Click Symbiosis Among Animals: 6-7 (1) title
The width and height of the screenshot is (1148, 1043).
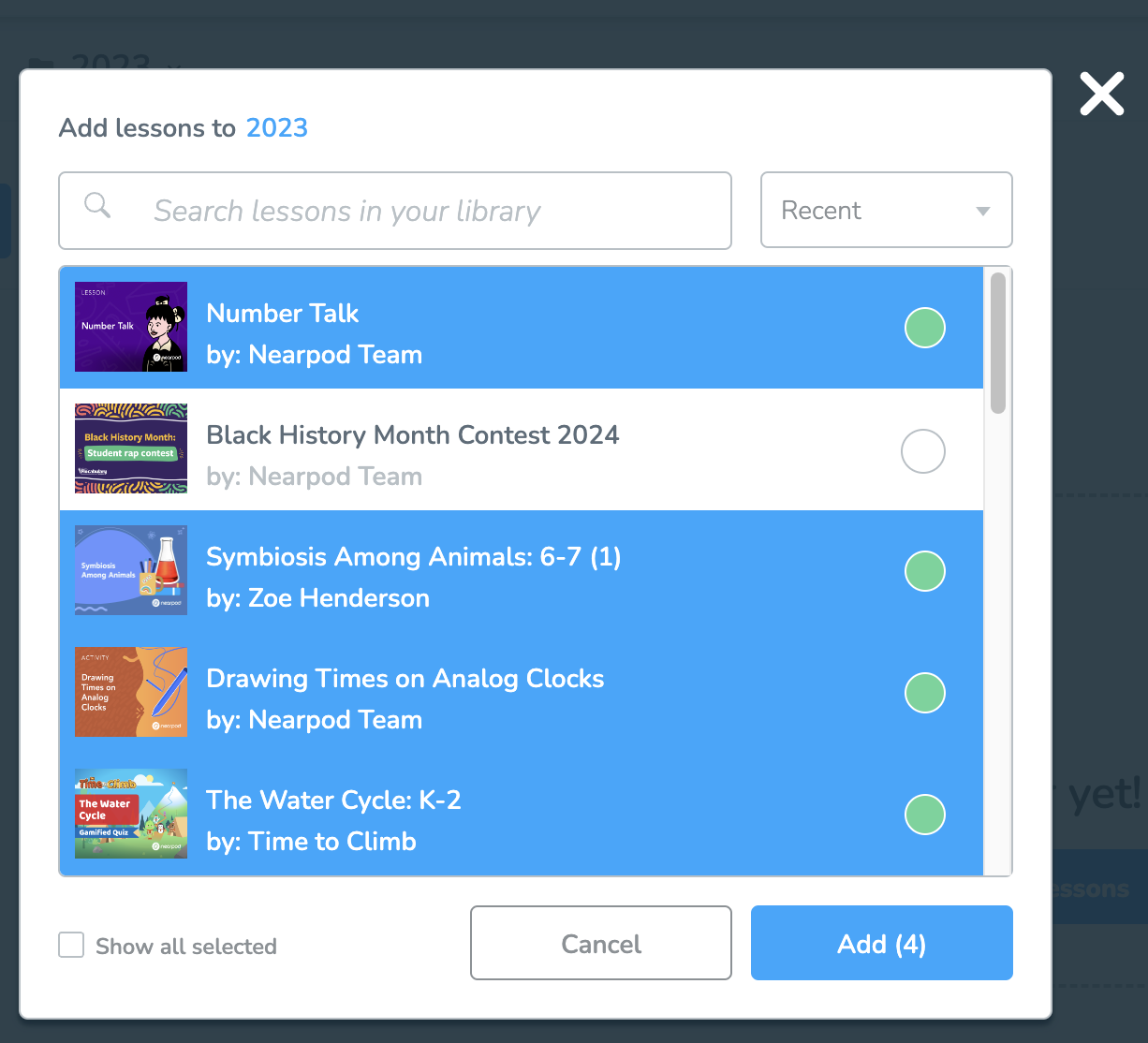pyautogui.click(x=414, y=557)
